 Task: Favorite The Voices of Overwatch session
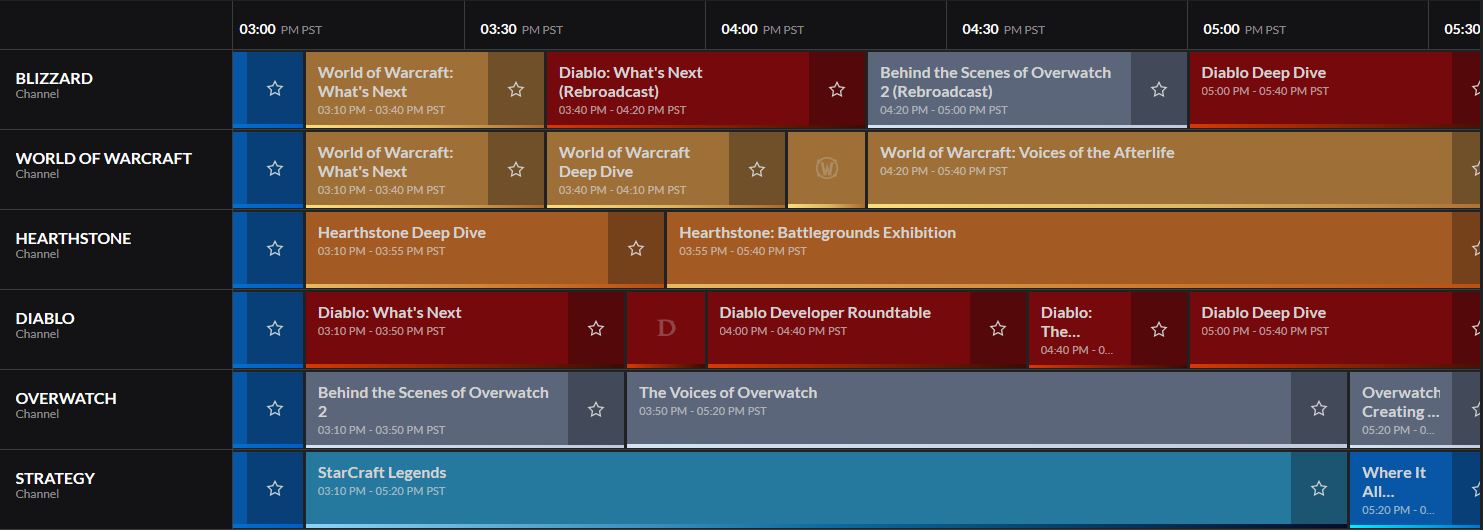(1319, 409)
